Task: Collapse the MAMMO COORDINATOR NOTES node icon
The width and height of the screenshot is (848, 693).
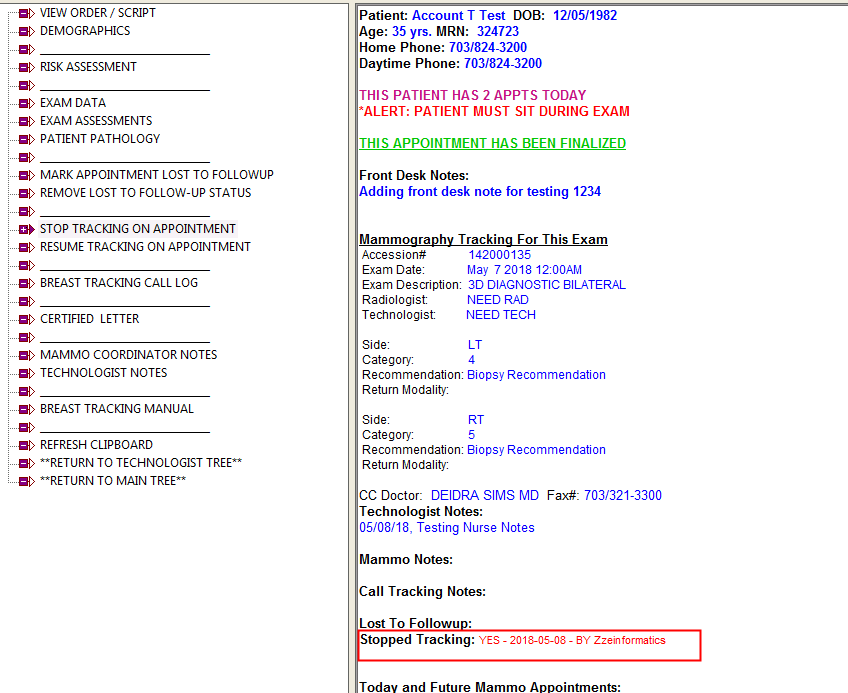Action: (x=26, y=355)
